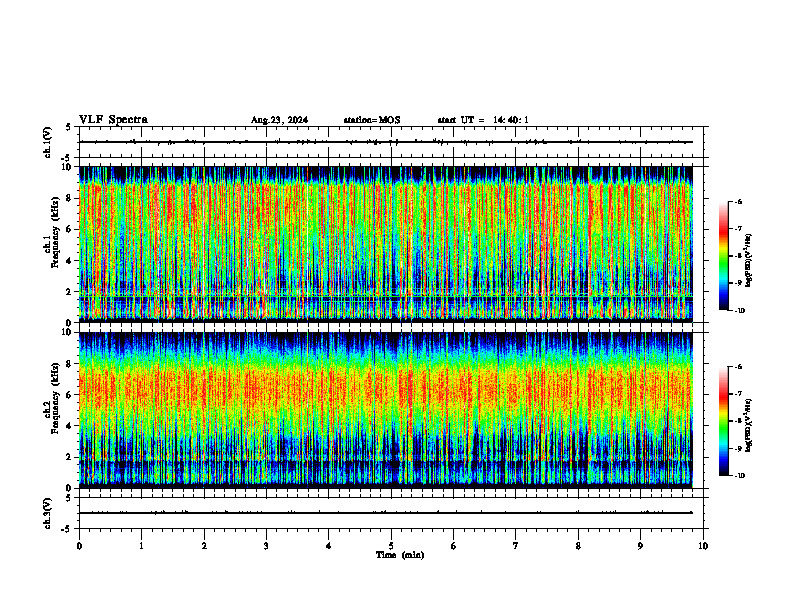This screenshot has height=612, width=792.
Task: Click inside the ch.1 spectrogram panel
Action: (x=386, y=244)
